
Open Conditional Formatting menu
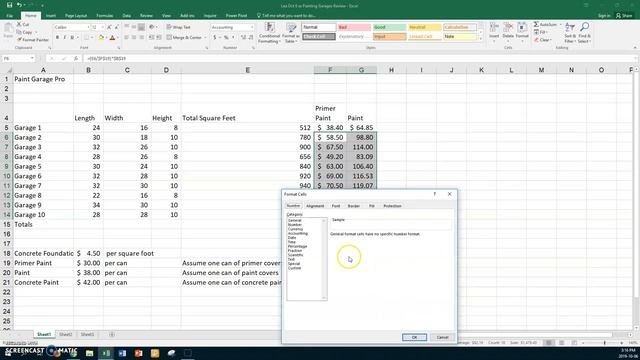[269, 33]
